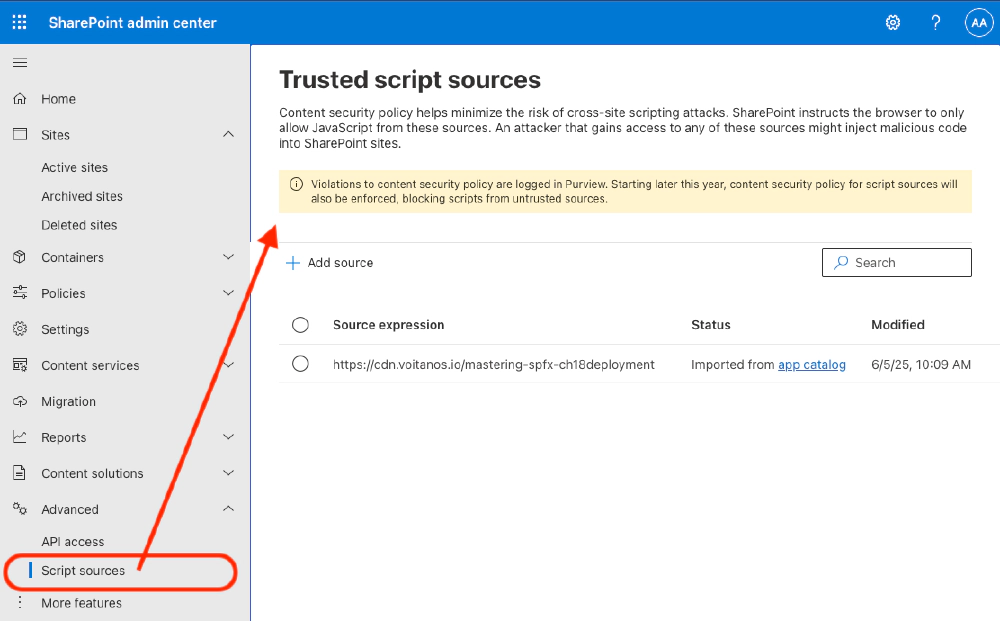Open the app launcher waffle icon
The image size is (1000, 621).
(x=20, y=22)
